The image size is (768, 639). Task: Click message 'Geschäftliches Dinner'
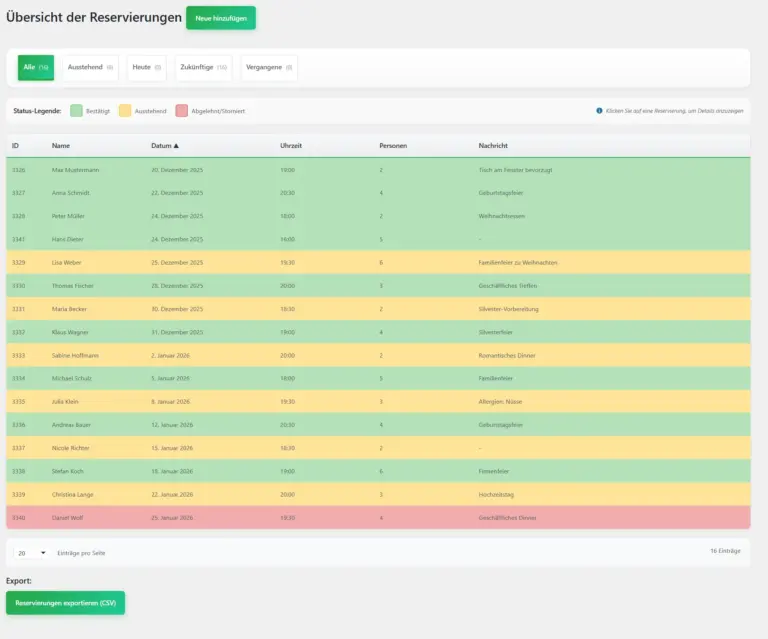[507, 518]
